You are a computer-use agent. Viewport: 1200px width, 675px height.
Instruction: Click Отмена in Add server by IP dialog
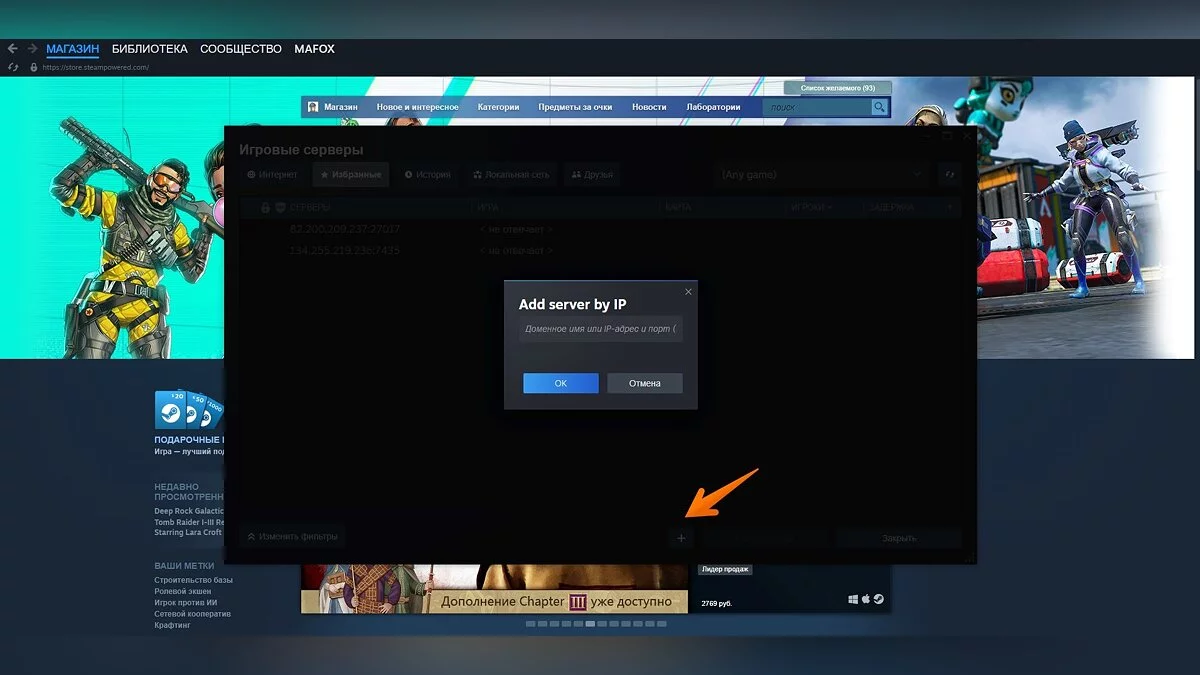click(645, 383)
